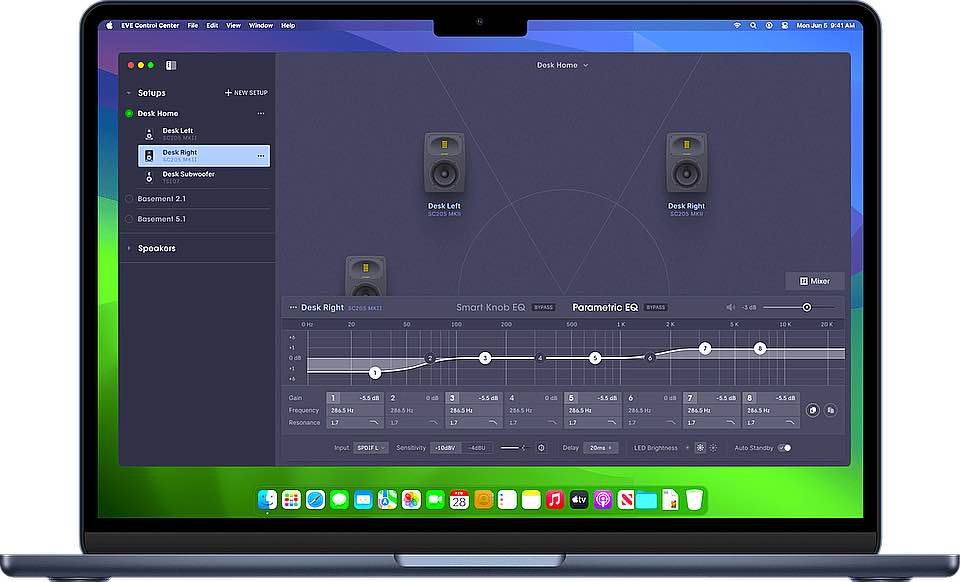Switch to the Smart Knob EQ tab
Viewport: 960px width, 582px height.
pyautogui.click(x=490, y=307)
